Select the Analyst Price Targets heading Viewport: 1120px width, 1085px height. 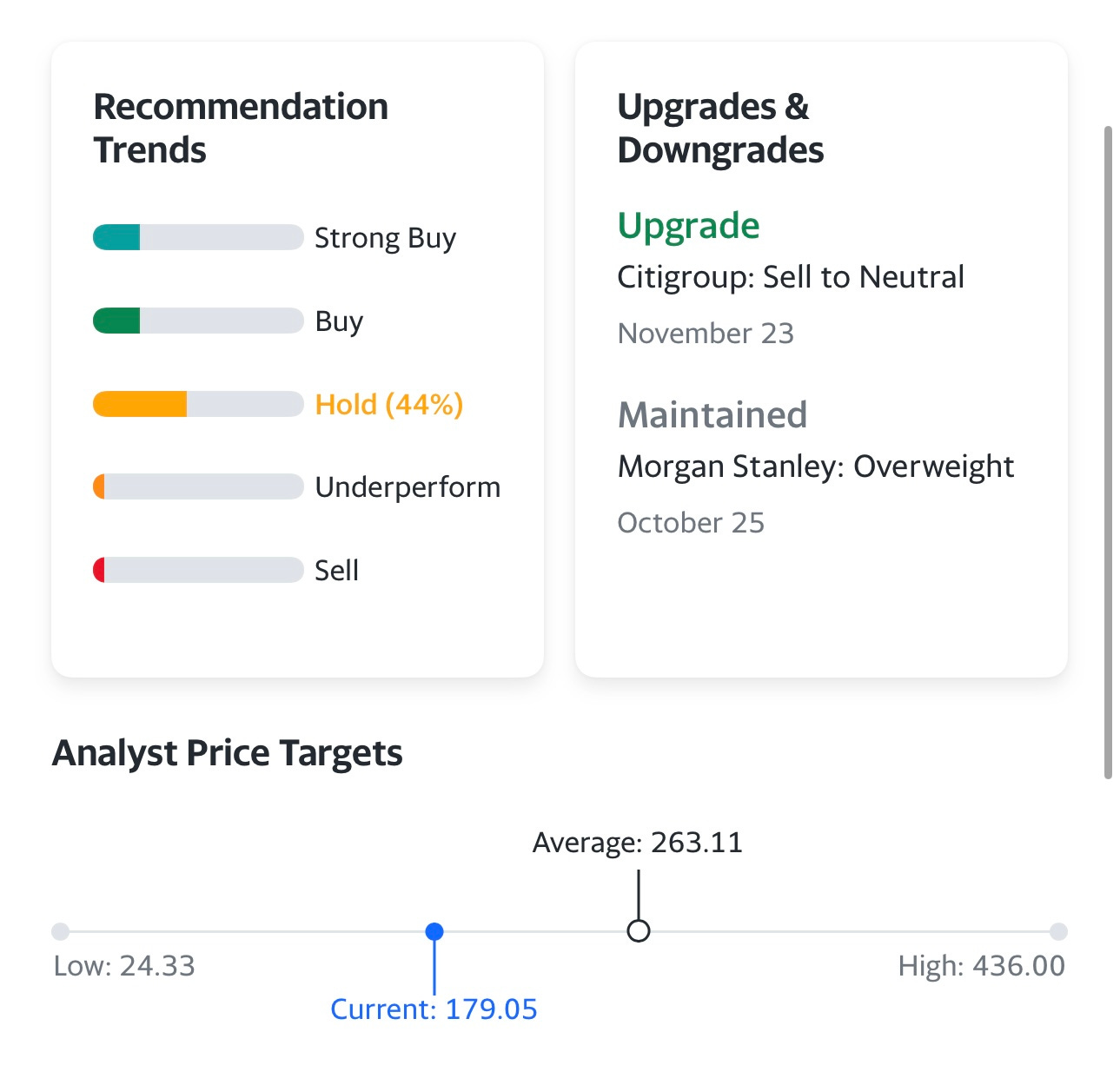click(x=228, y=752)
